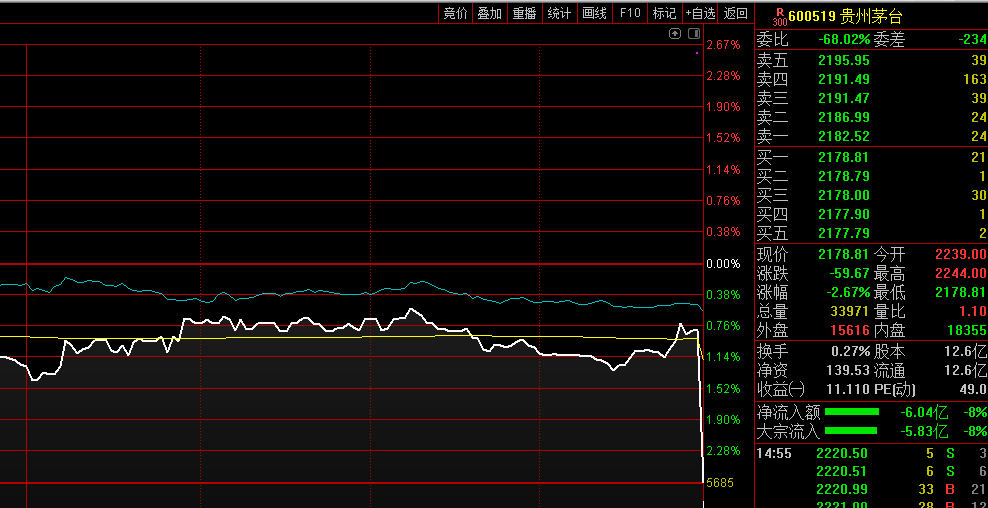Click the 股本 label
Viewport: 988px width, 508px height.
pos(889,352)
